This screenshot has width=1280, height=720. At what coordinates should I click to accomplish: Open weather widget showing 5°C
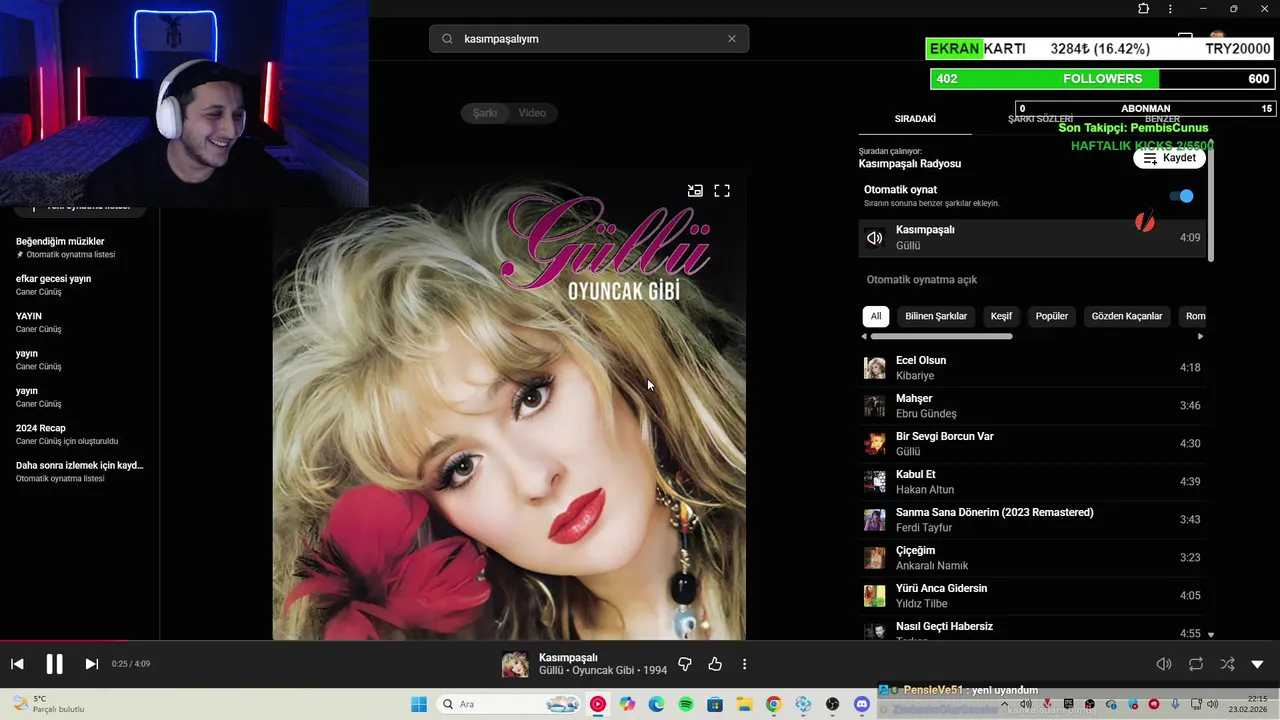(50, 704)
